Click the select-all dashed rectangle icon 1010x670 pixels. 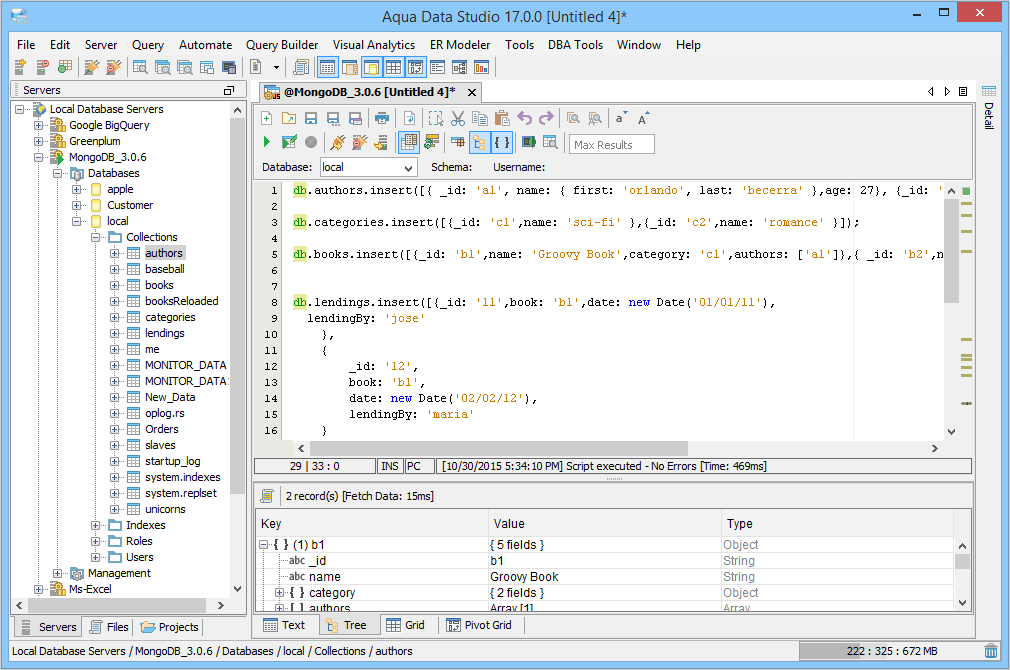click(436, 119)
